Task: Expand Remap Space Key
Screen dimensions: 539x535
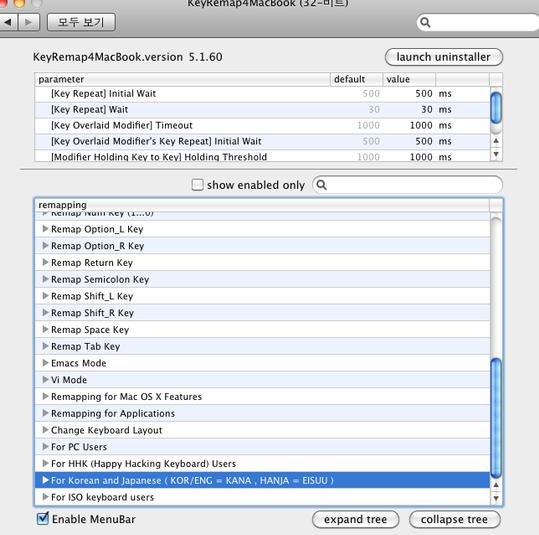Action: pos(45,329)
